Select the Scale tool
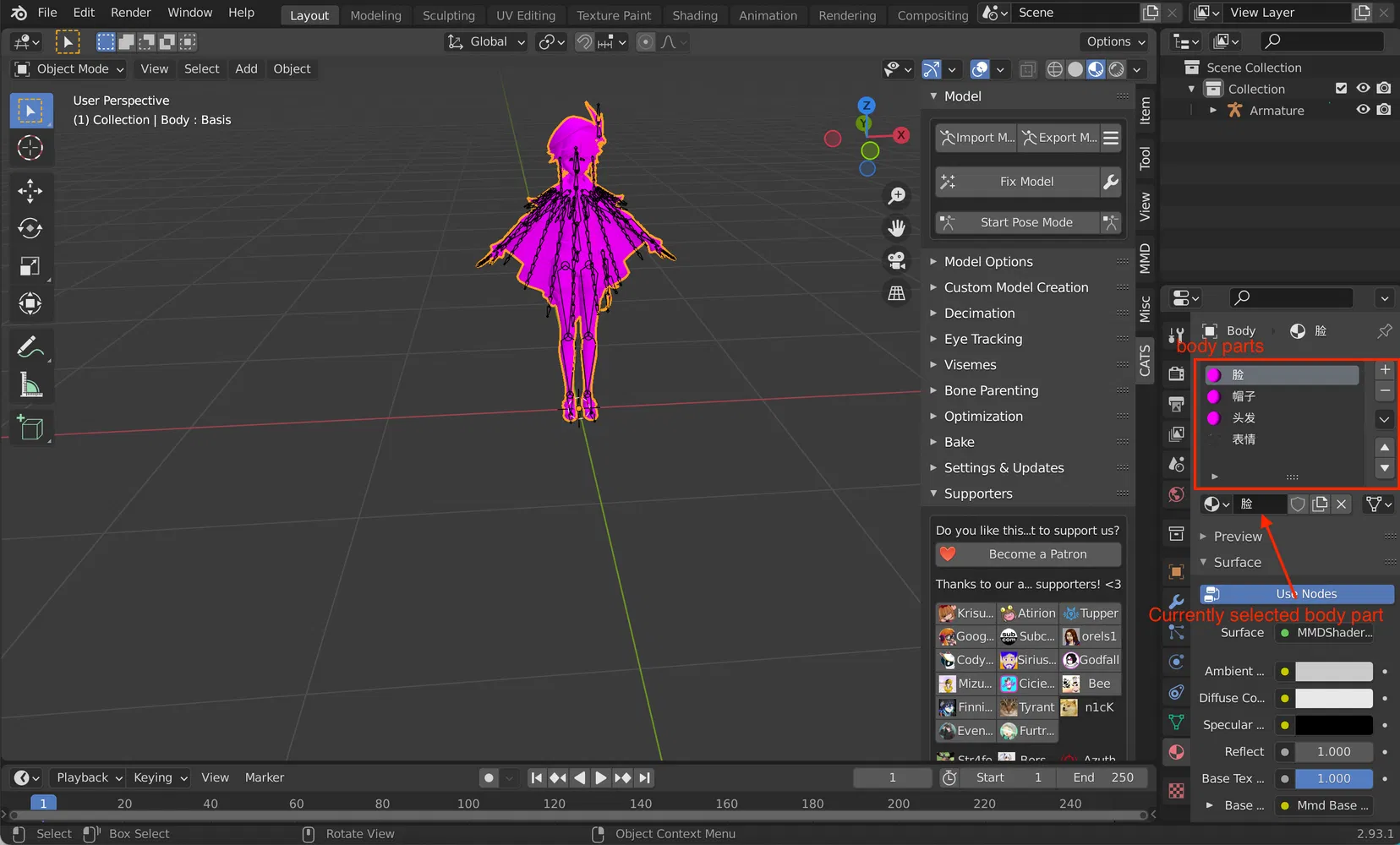 30,267
